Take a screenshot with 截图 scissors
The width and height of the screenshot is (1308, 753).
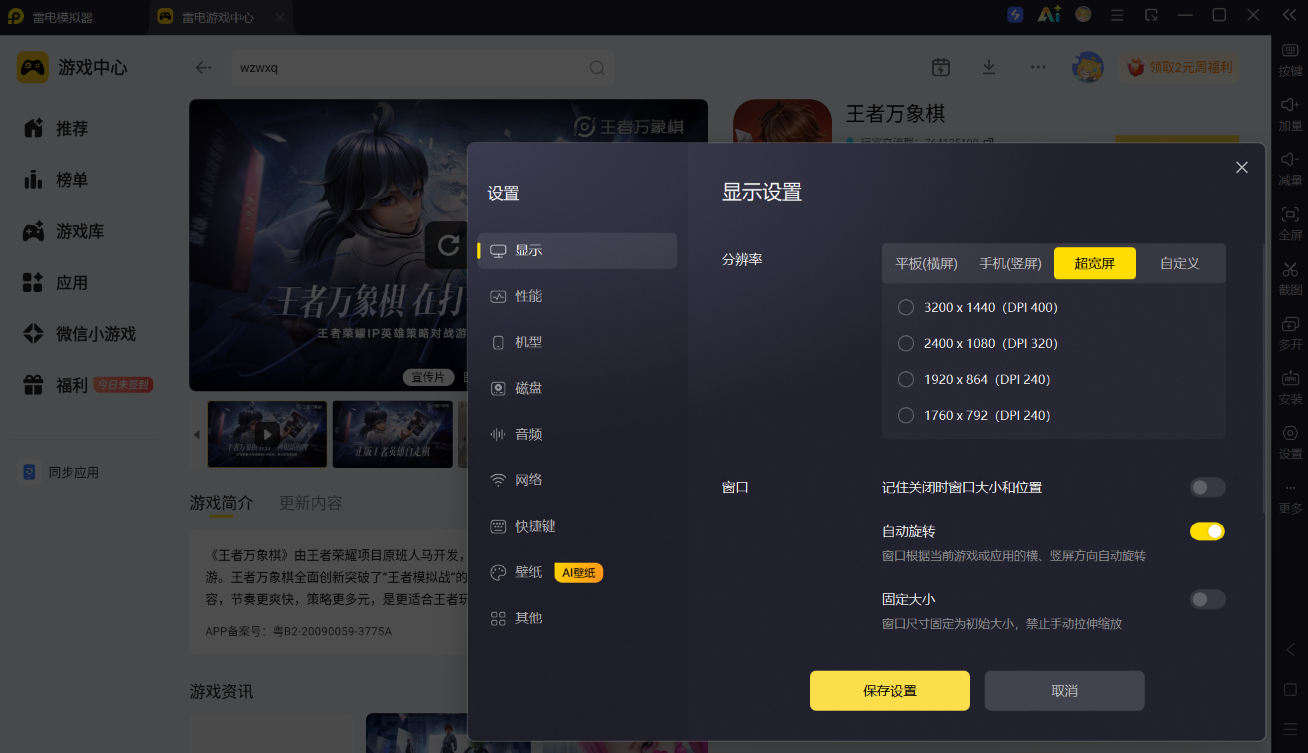[x=1290, y=278]
